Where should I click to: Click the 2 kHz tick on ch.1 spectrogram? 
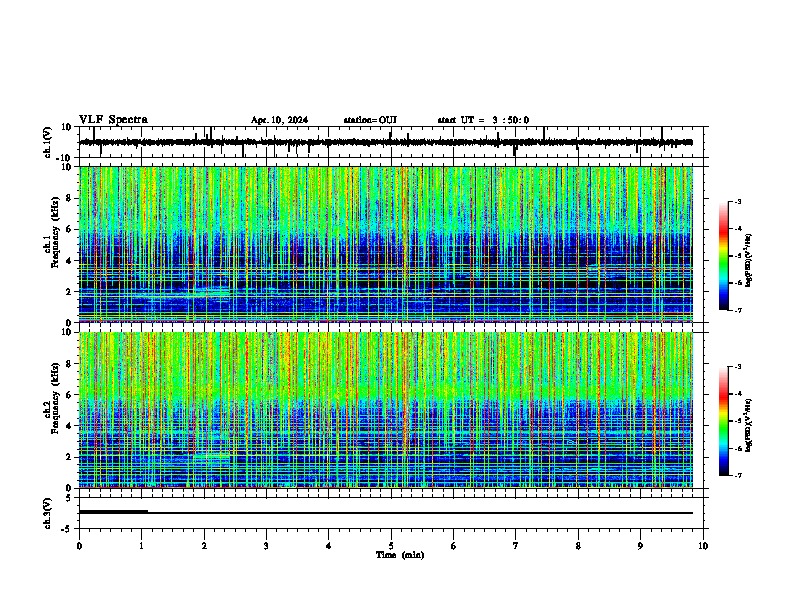[x=70, y=292]
